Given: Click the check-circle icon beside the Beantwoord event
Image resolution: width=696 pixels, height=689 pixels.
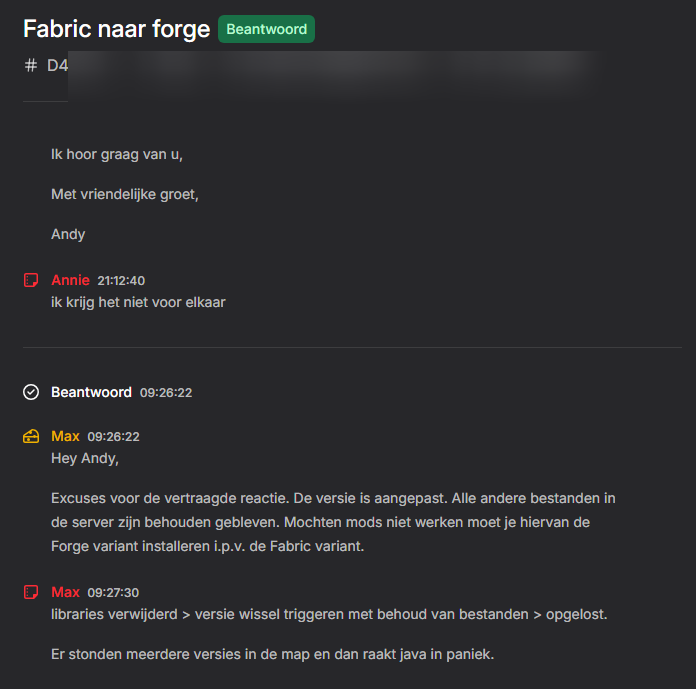Looking at the screenshot, I should pyautogui.click(x=31, y=392).
